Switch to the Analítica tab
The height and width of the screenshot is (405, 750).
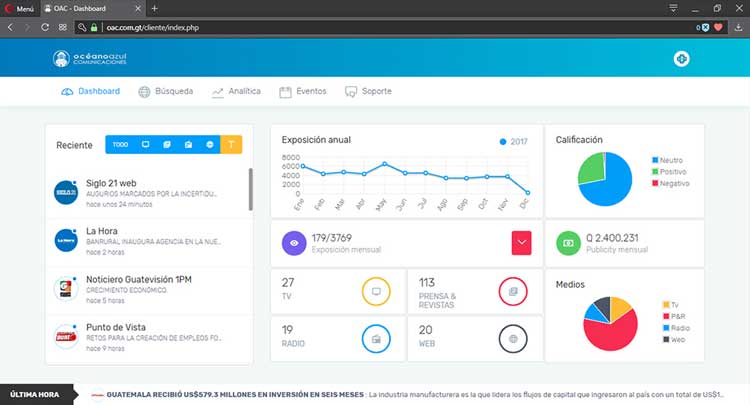[x=236, y=92]
